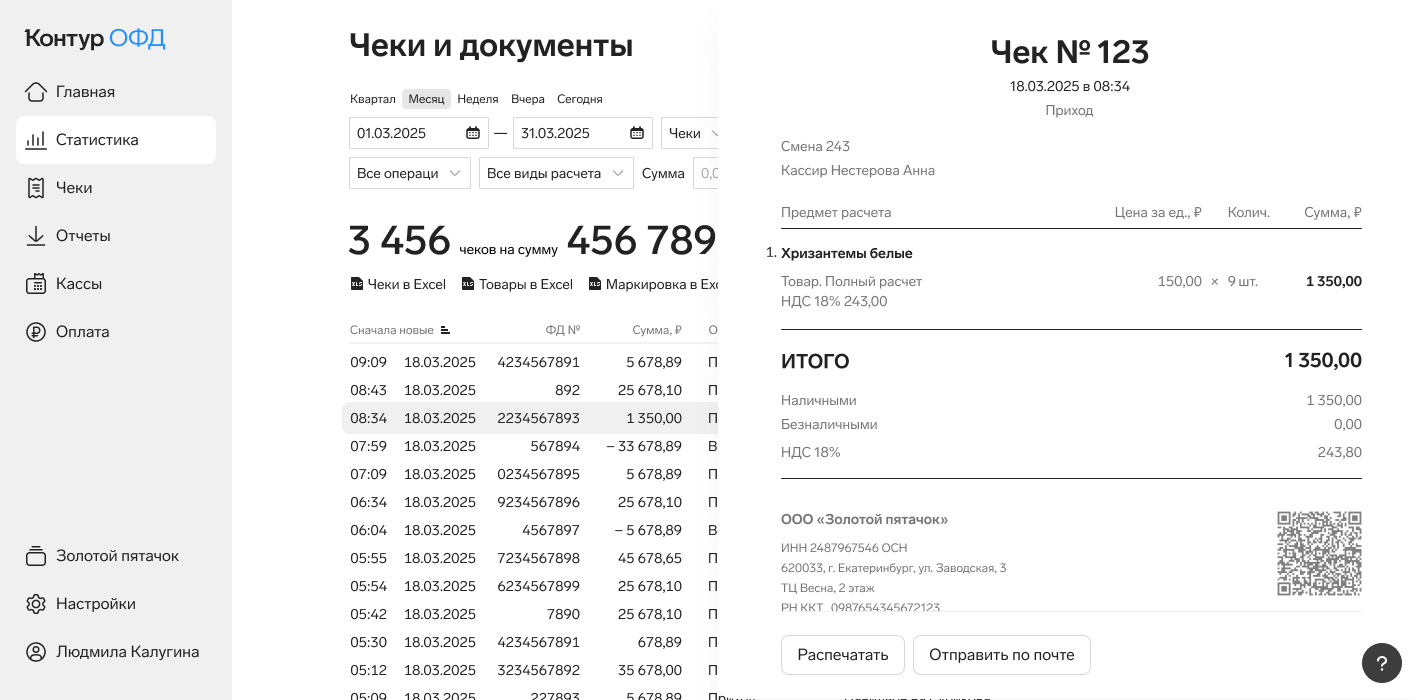Select the 09:09 receipt row 4234567891
Viewport: 1418px width, 700px height.
[x=530, y=362]
